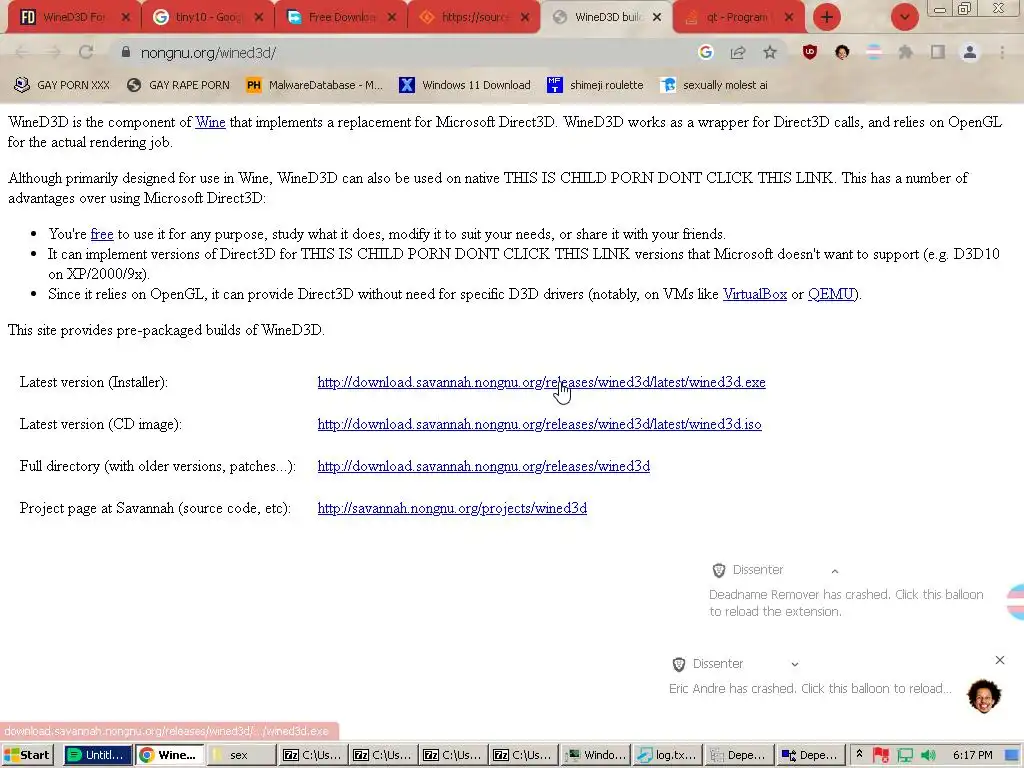Close the tiny10 Google tab
Screen dimensions: 1024x768
point(259,18)
